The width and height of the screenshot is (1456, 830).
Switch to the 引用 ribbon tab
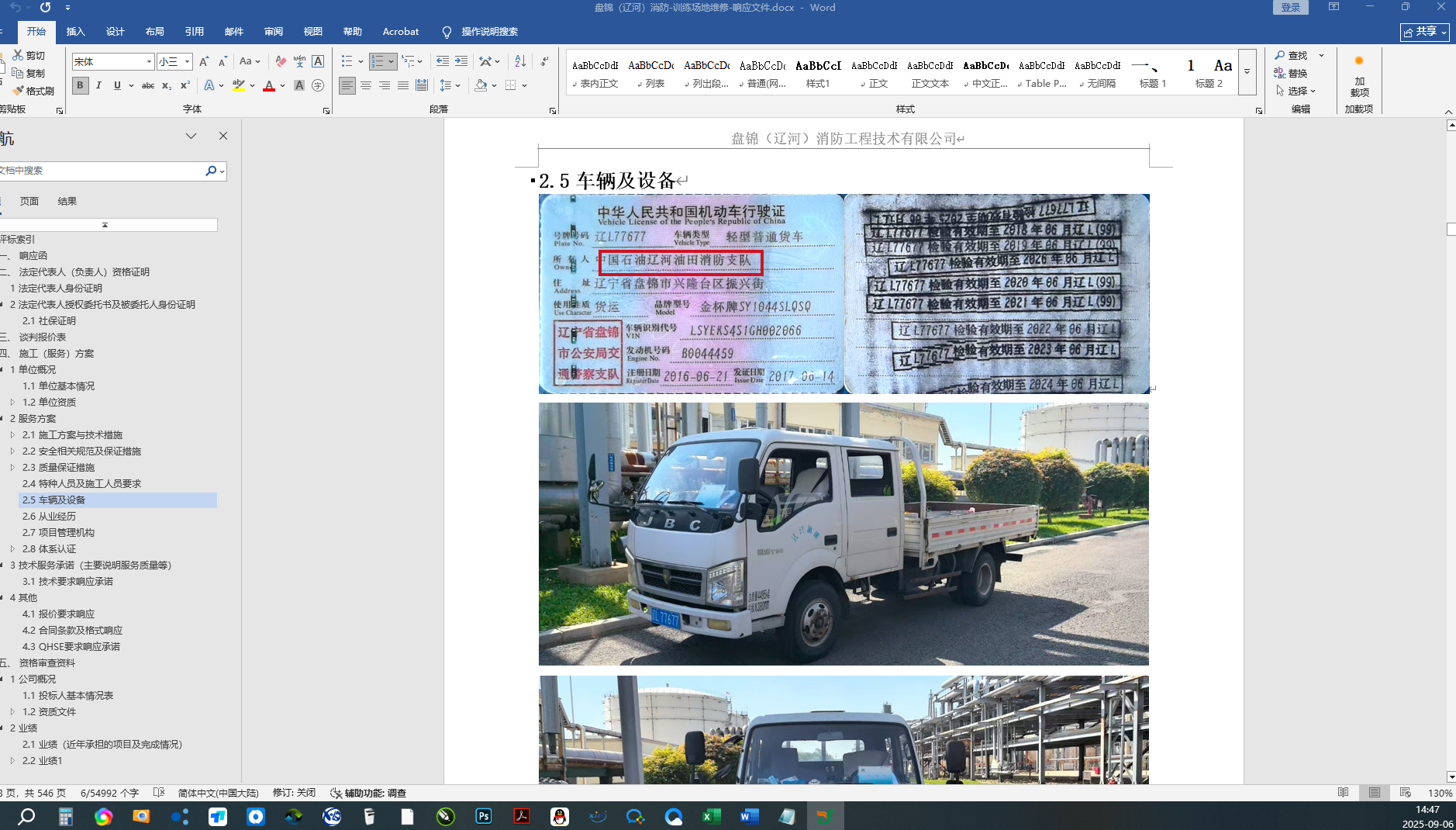(195, 32)
